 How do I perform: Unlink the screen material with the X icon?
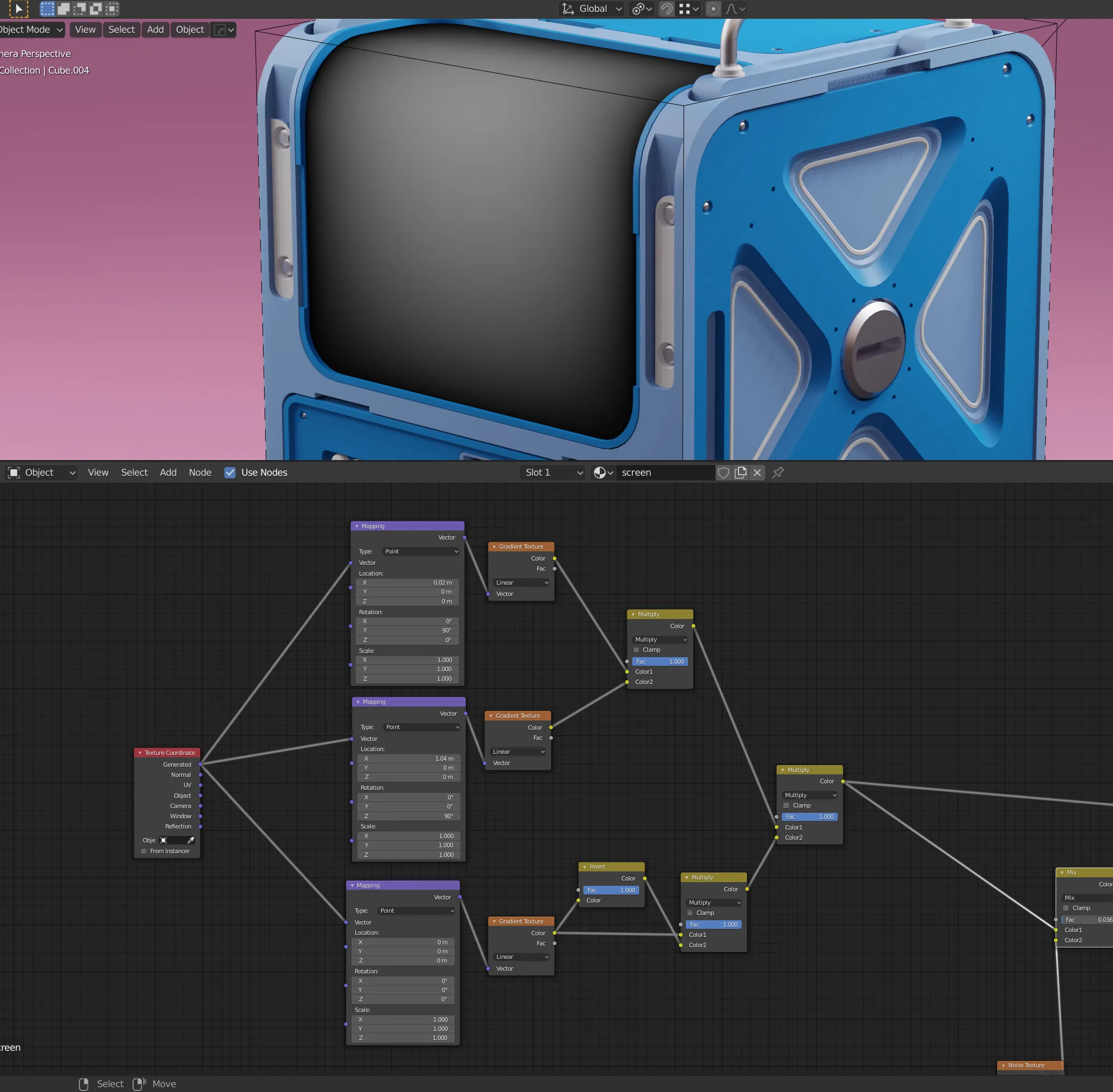(758, 472)
